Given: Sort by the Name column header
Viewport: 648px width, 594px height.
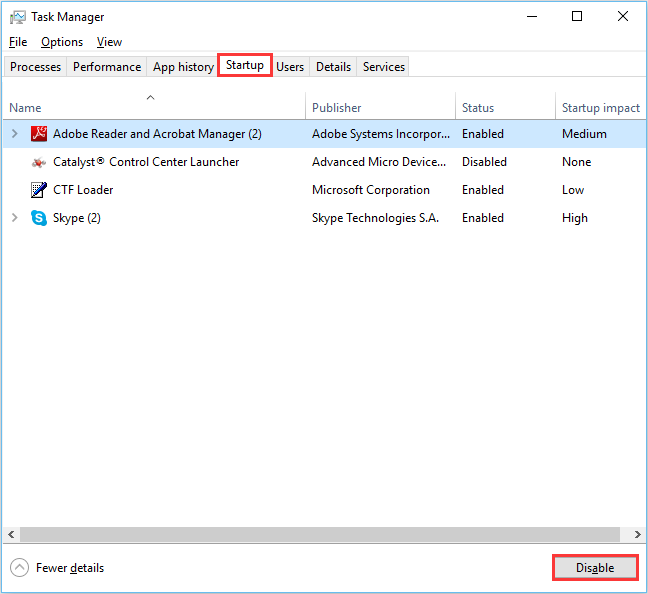Looking at the screenshot, I should 154,107.
